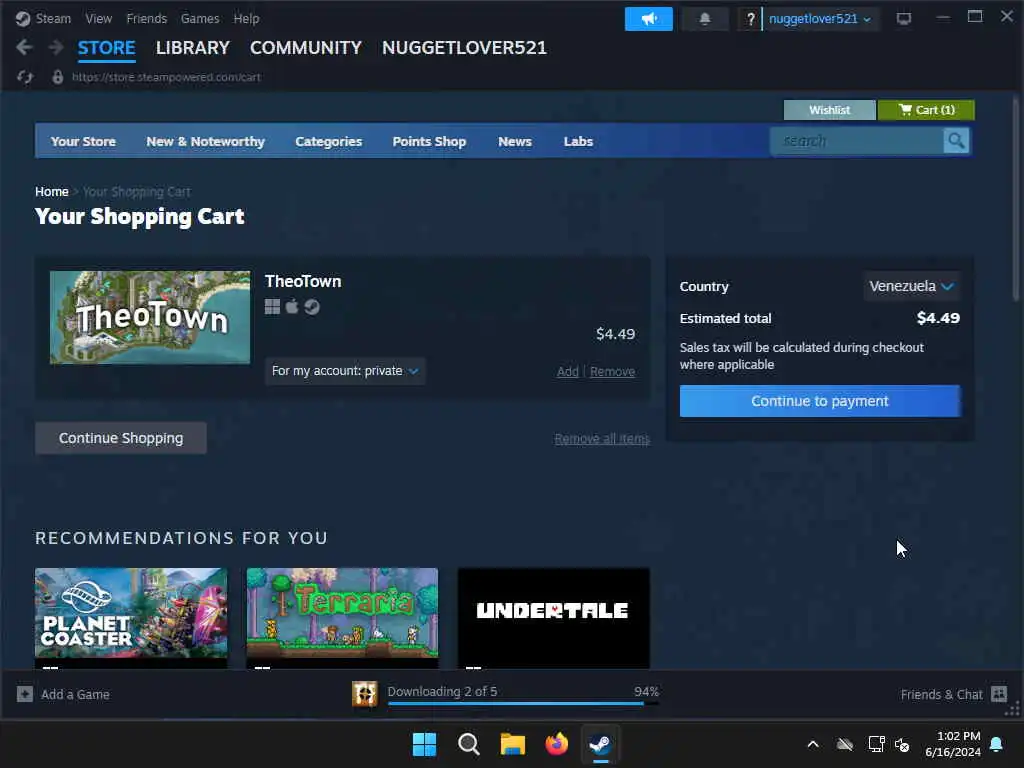Open the Windows Start menu
The height and width of the screenshot is (768, 1024).
pyautogui.click(x=424, y=744)
